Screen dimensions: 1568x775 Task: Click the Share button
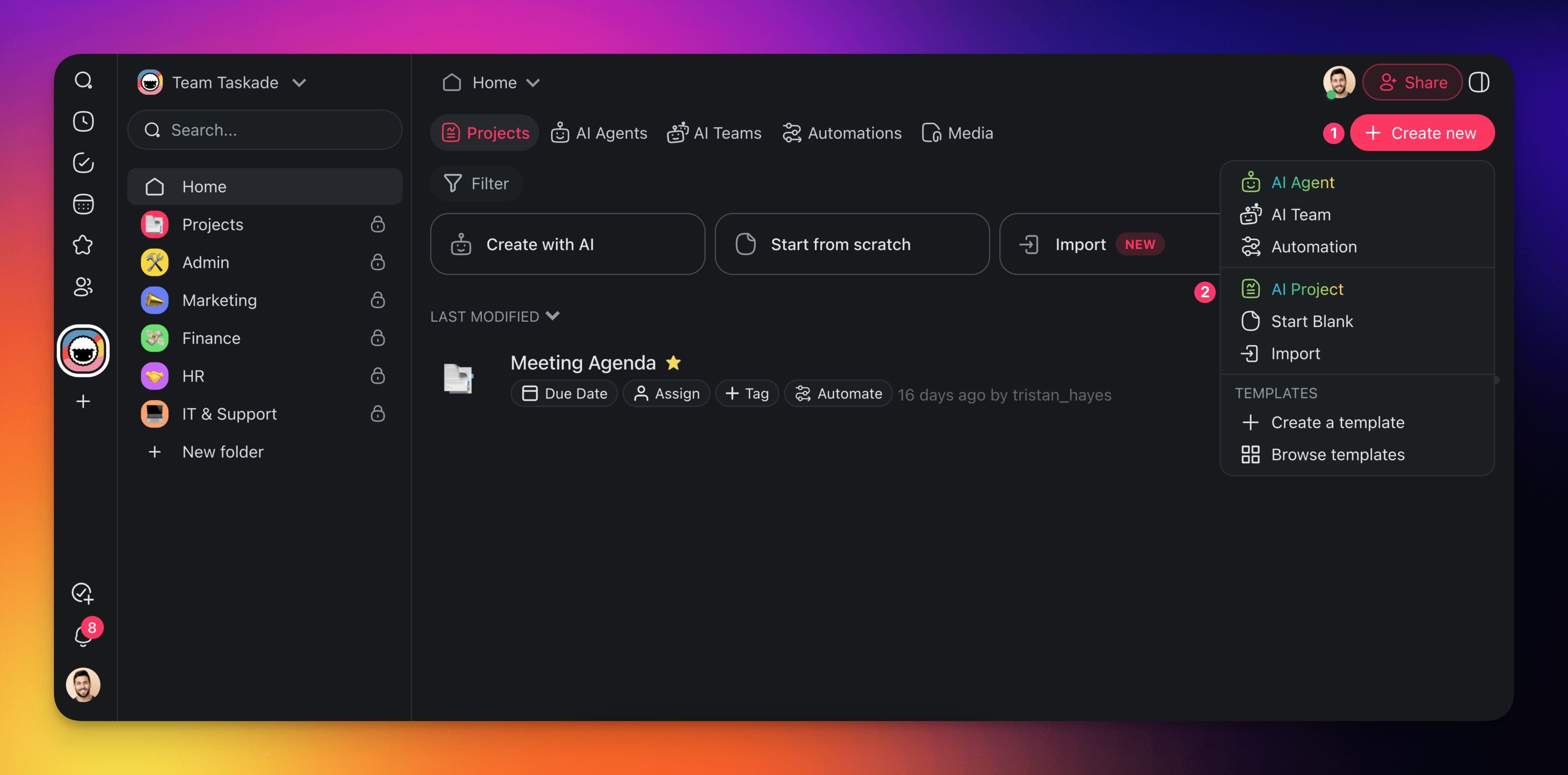[1412, 82]
